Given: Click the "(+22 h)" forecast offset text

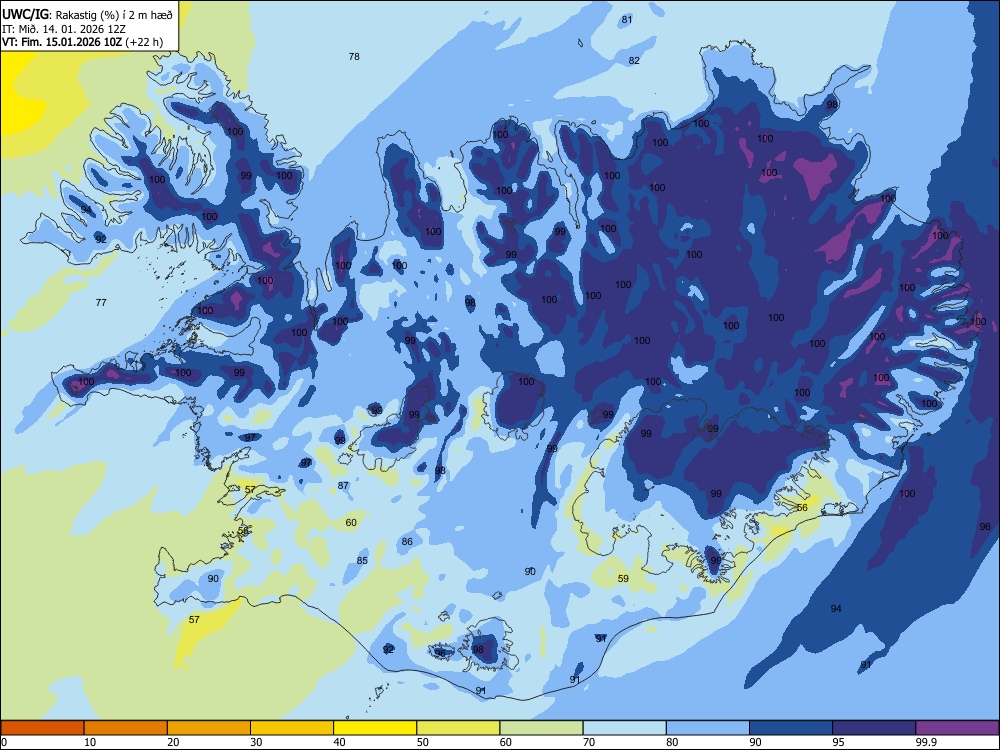Looking at the screenshot, I should (x=144, y=42).
